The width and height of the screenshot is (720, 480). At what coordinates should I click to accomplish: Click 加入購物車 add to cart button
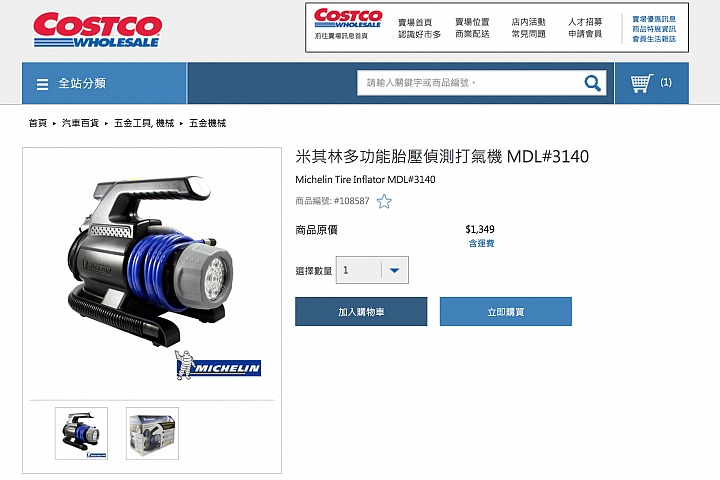[361, 311]
